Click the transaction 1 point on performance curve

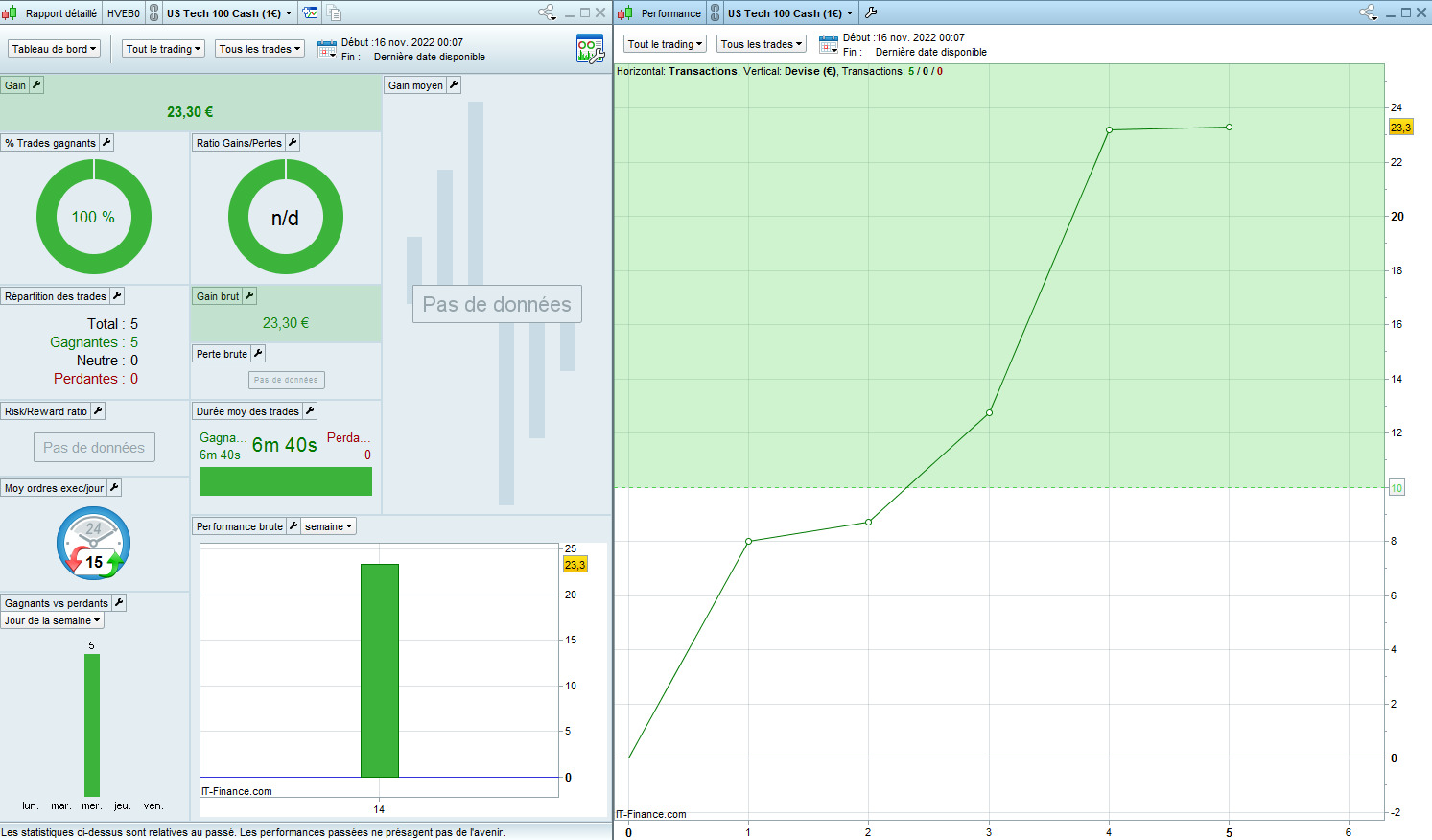(748, 541)
